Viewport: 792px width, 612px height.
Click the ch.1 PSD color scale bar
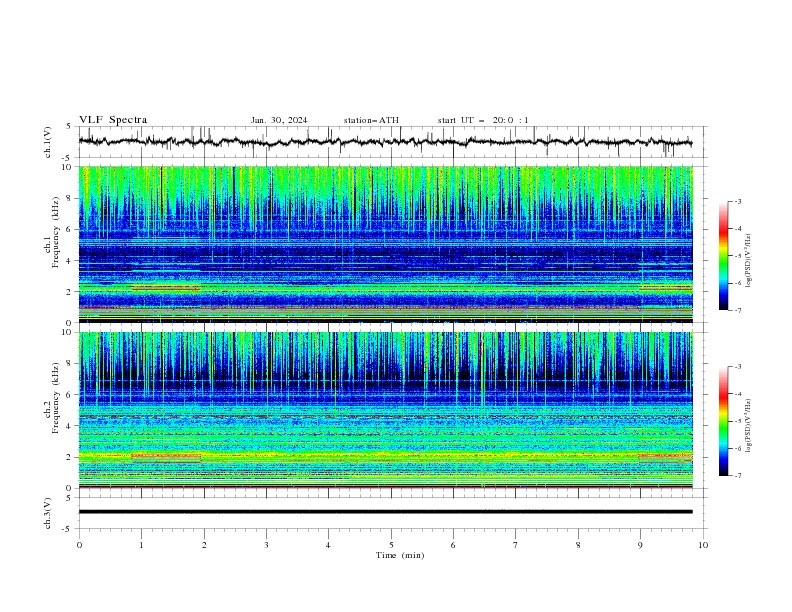coord(723,256)
